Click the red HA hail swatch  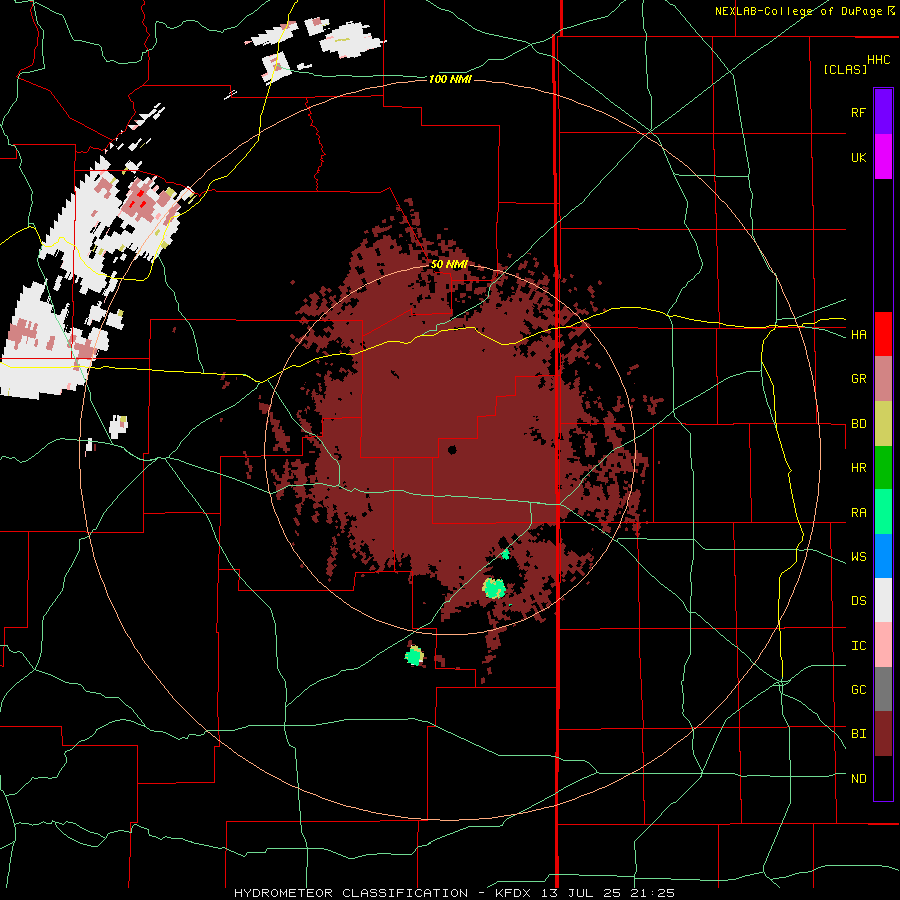pos(883,334)
